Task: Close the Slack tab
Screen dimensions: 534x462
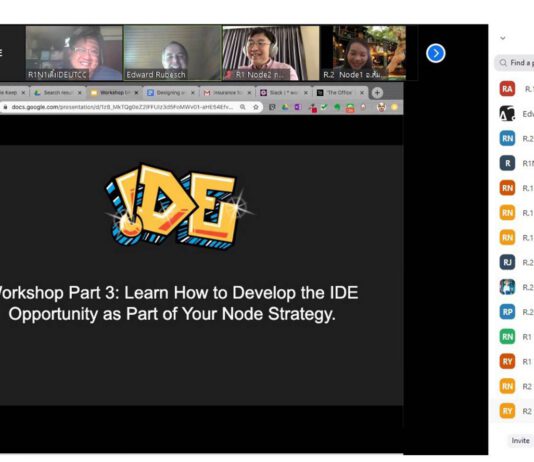Action: (x=306, y=93)
